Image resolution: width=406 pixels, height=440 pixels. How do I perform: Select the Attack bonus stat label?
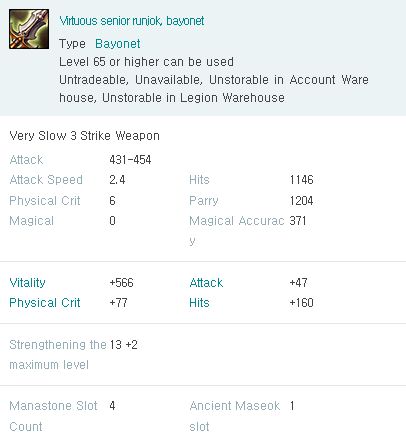[x=206, y=283]
